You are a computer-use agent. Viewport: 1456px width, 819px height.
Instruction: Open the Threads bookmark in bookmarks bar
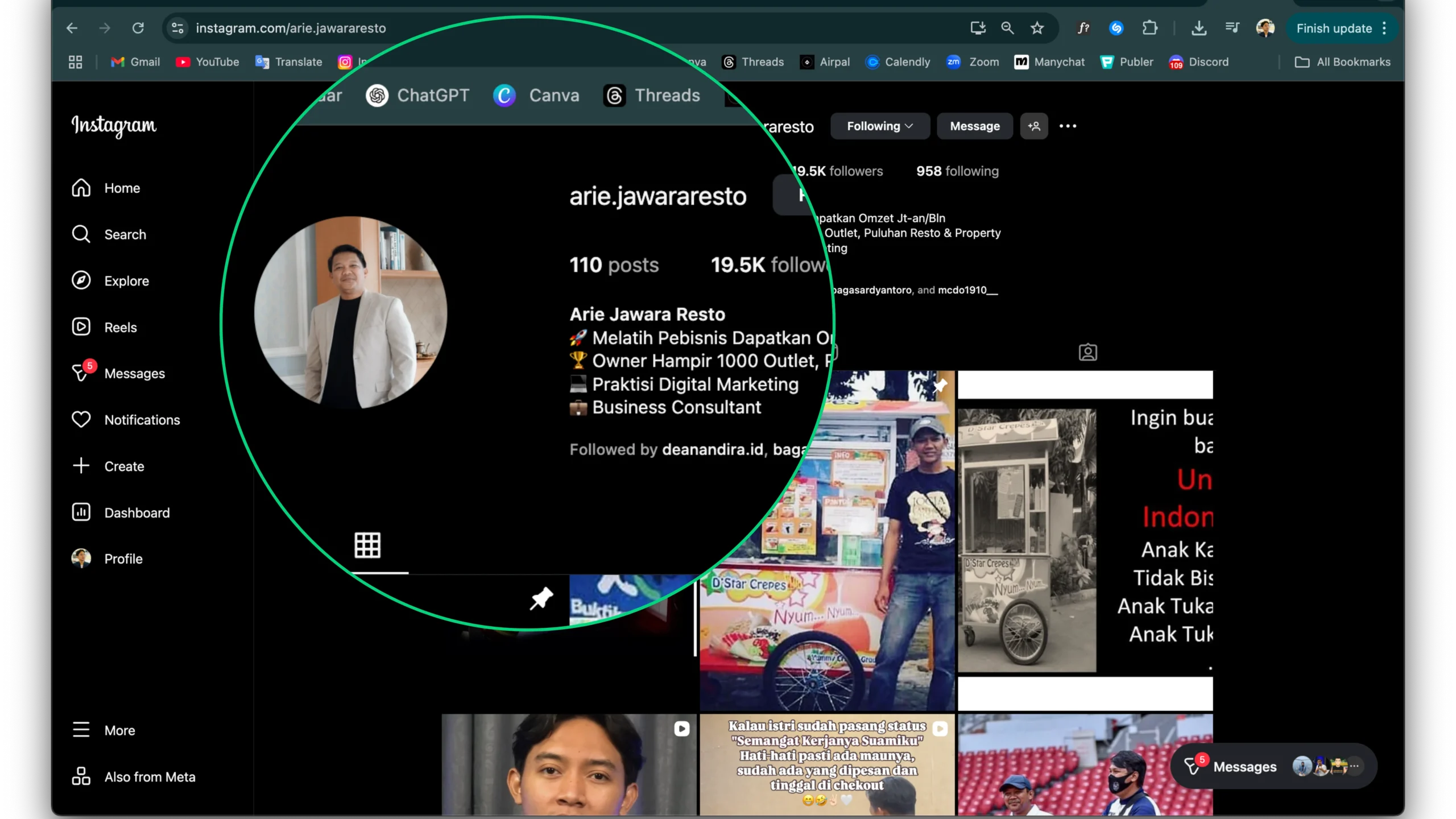753,62
